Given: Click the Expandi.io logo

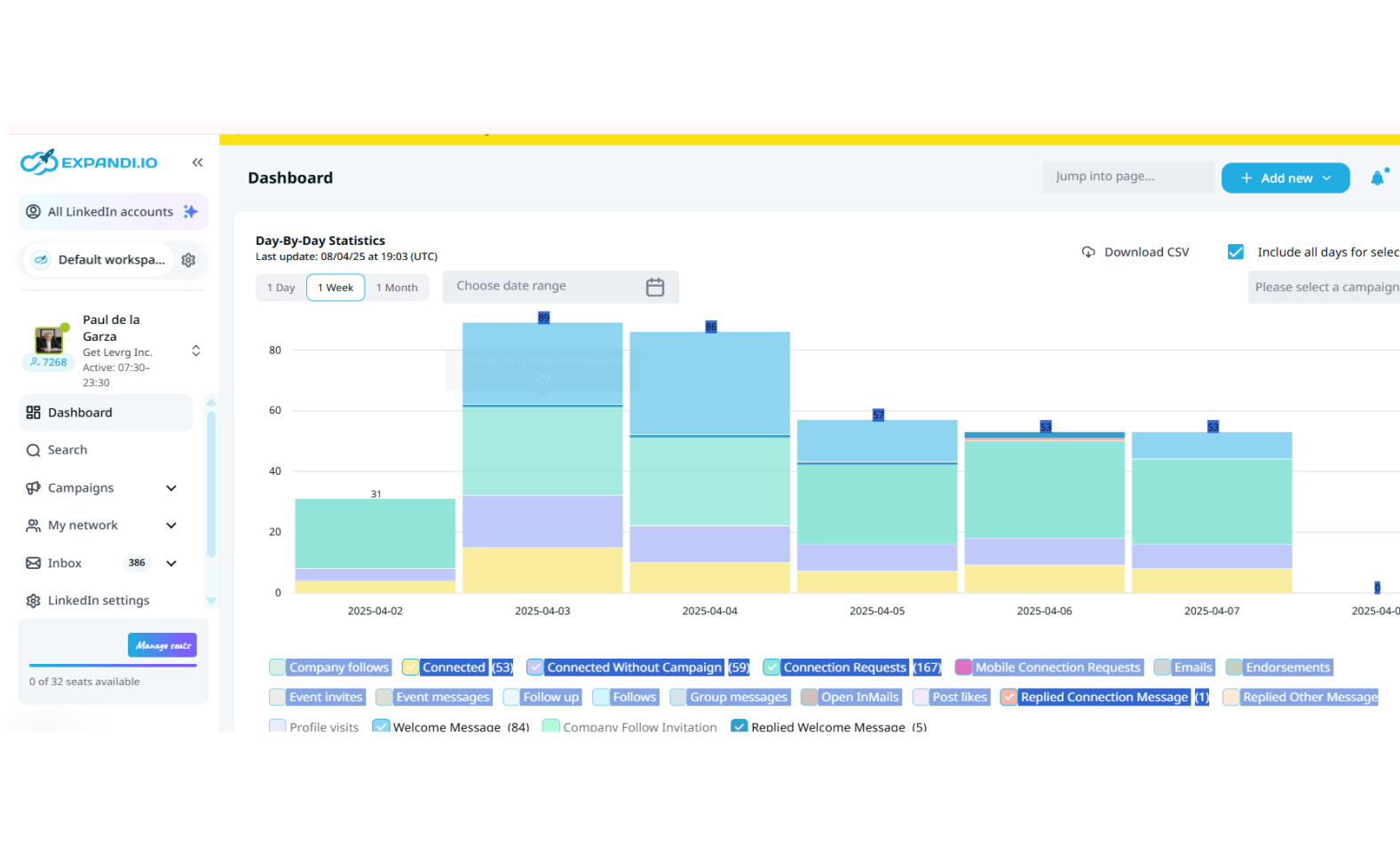Looking at the screenshot, I should [89, 162].
